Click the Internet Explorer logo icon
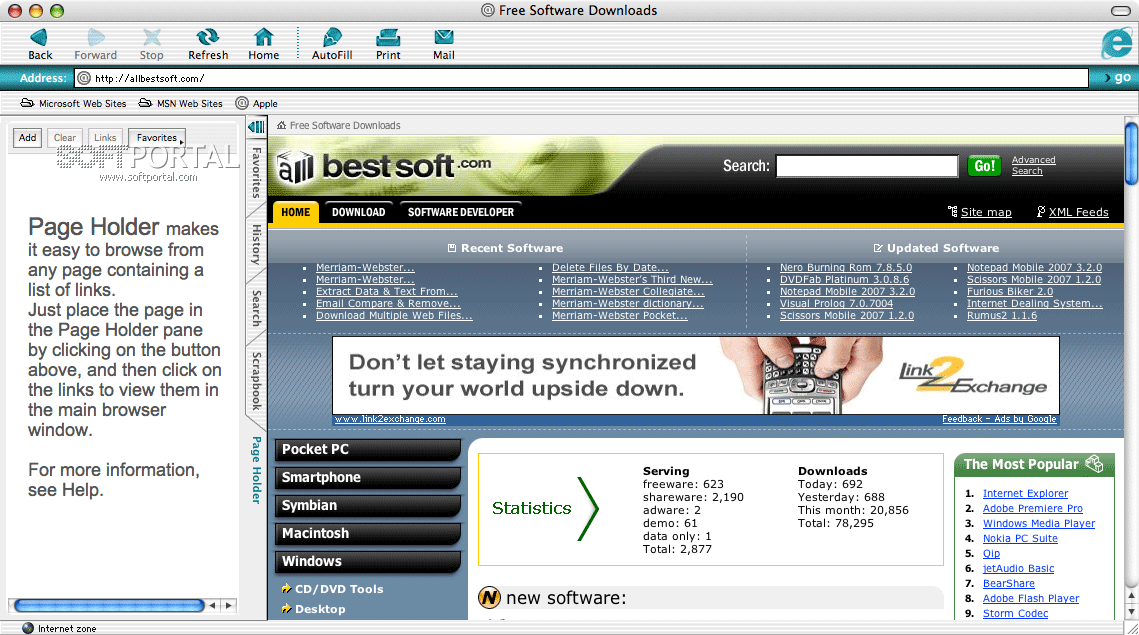The height and width of the screenshot is (635, 1139). point(1117,43)
